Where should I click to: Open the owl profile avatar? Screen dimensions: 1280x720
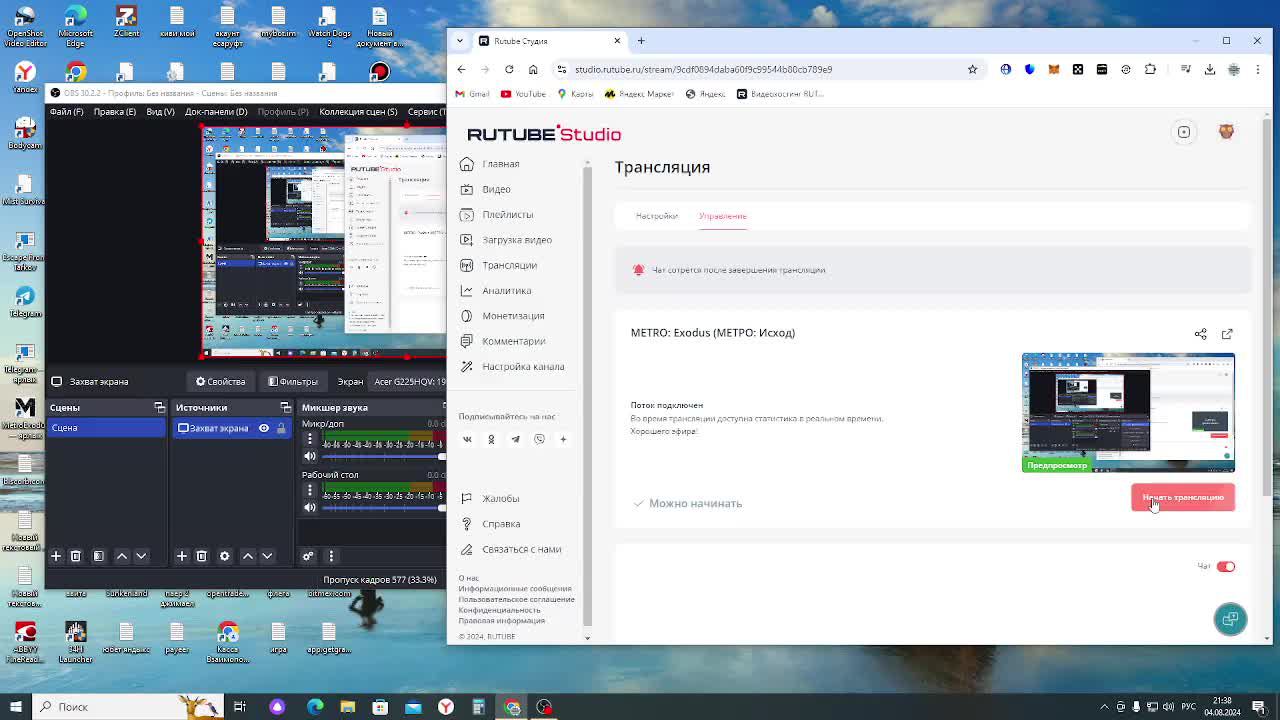(x=1226, y=132)
